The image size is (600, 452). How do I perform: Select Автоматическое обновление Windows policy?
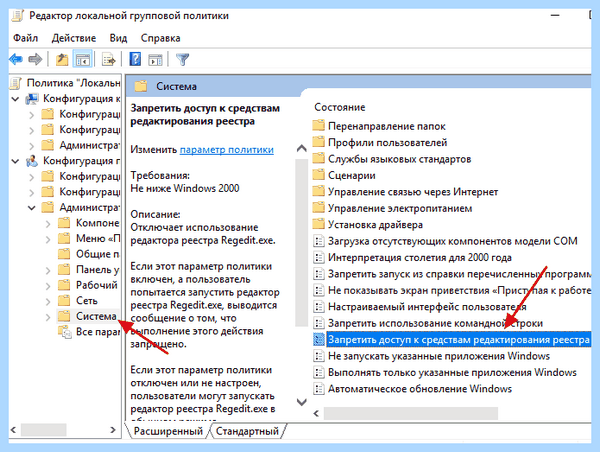point(420,389)
